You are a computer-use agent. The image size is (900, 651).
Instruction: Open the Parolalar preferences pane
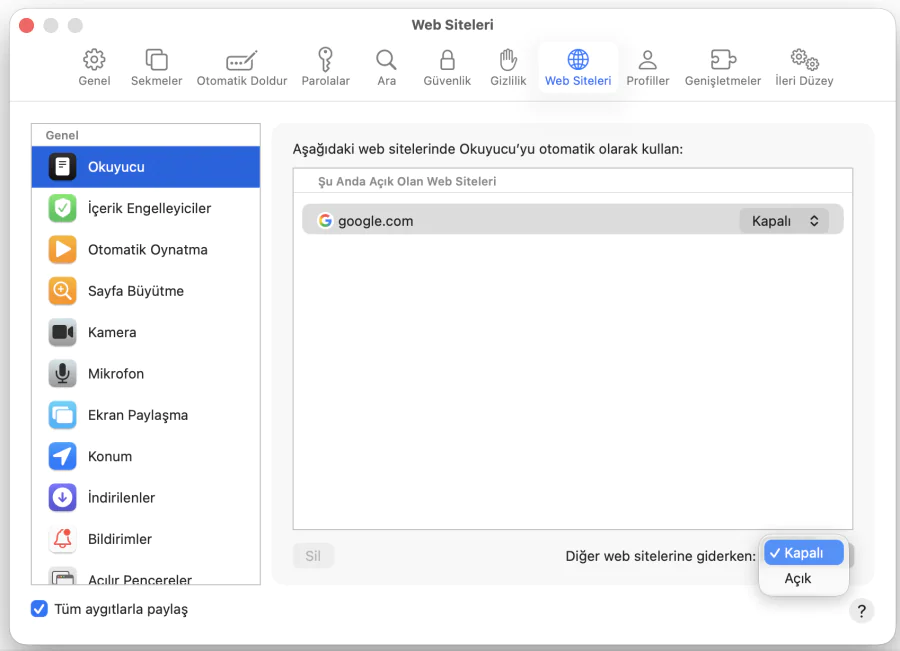(325, 65)
